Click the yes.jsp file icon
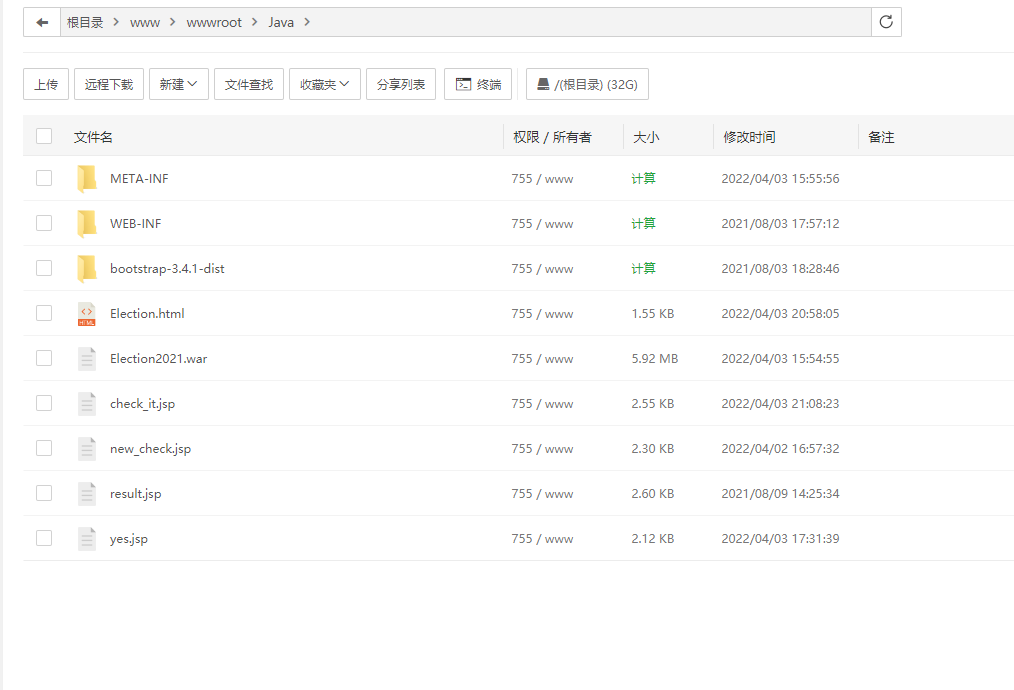Viewport: 1014px width, 690px height. tap(87, 539)
